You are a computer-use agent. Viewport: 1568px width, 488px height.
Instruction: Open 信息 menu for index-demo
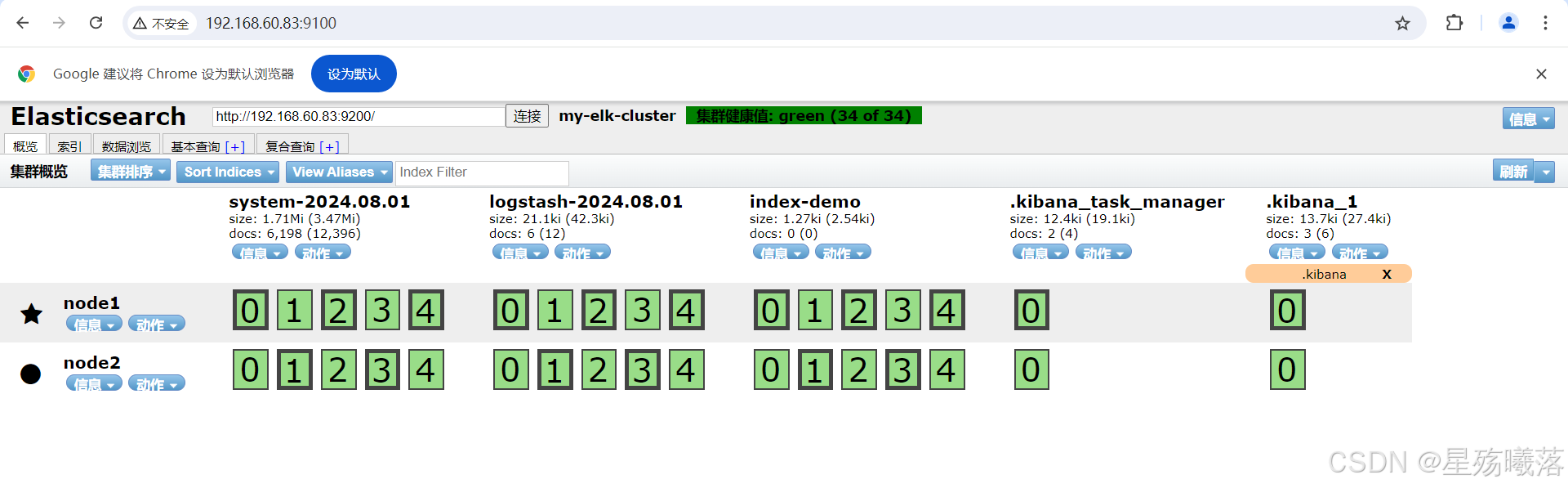point(781,253)
